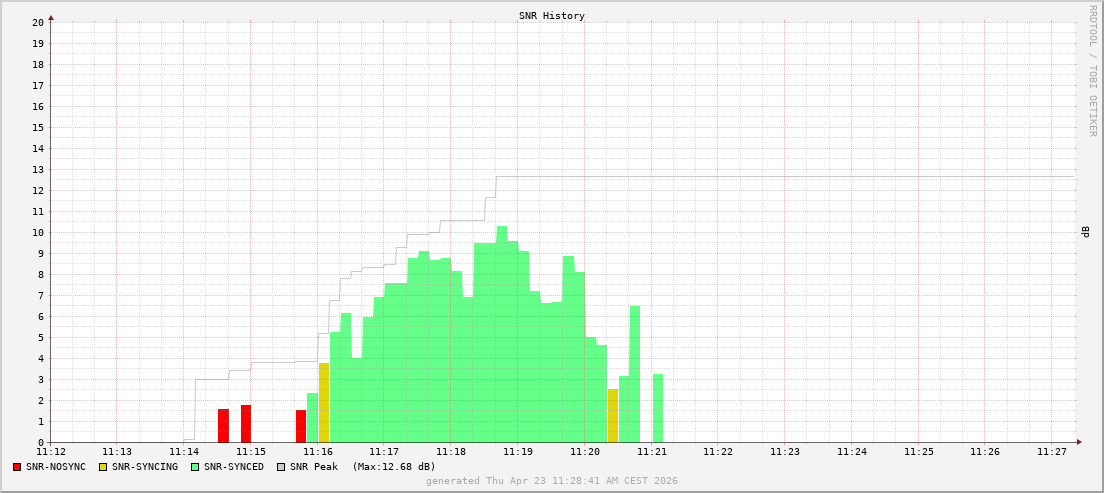Screen dimensions: 1104x493
Task: Click the 20 value on y-axis
Action: click(x=39, y=23)
